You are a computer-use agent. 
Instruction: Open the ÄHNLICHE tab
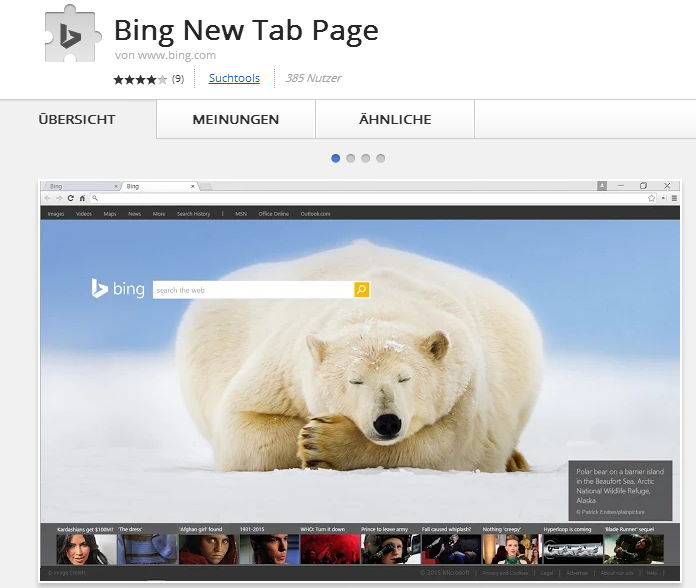395,119
